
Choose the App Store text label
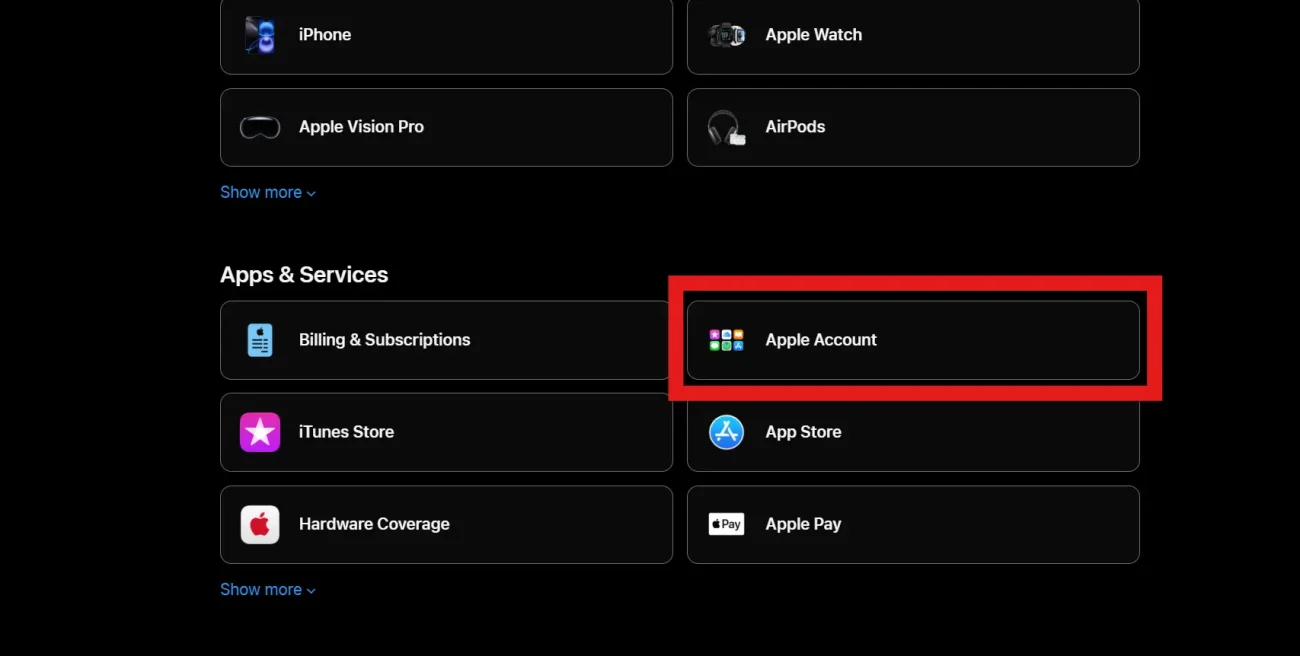pos(803,432)
